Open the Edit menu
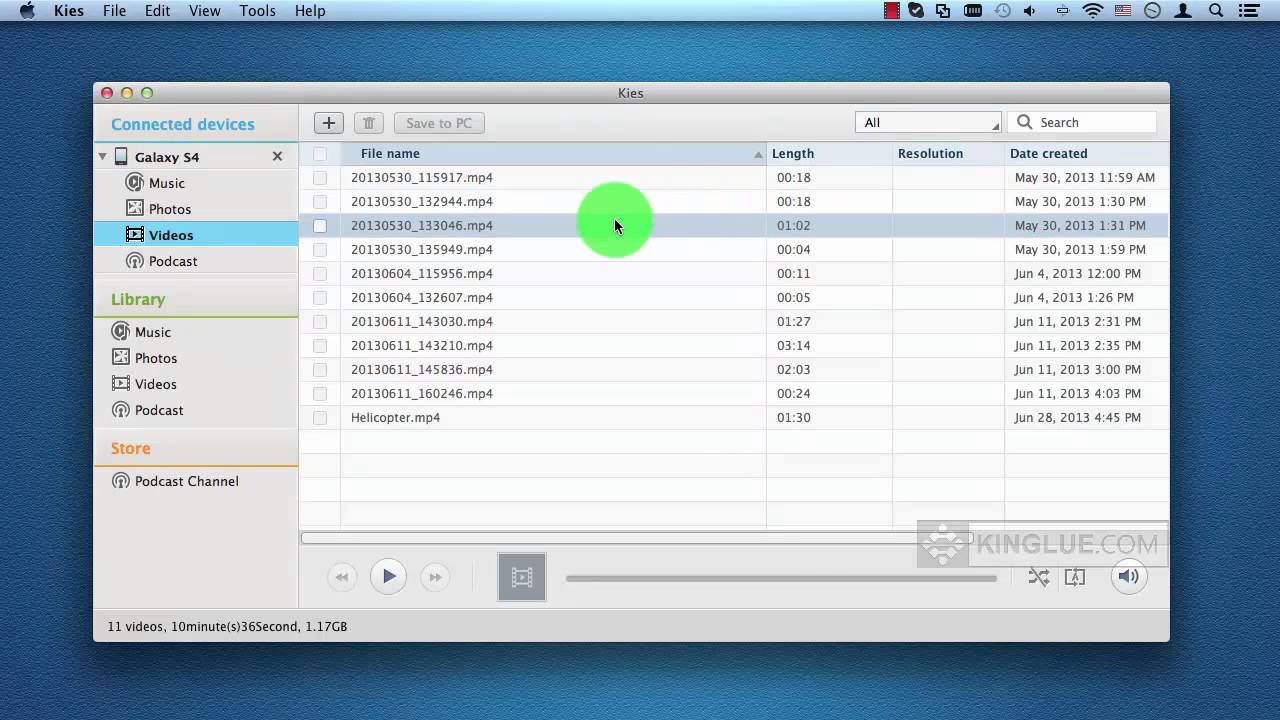The width and height of the screenshot is (1280, 720). [157, 11]
